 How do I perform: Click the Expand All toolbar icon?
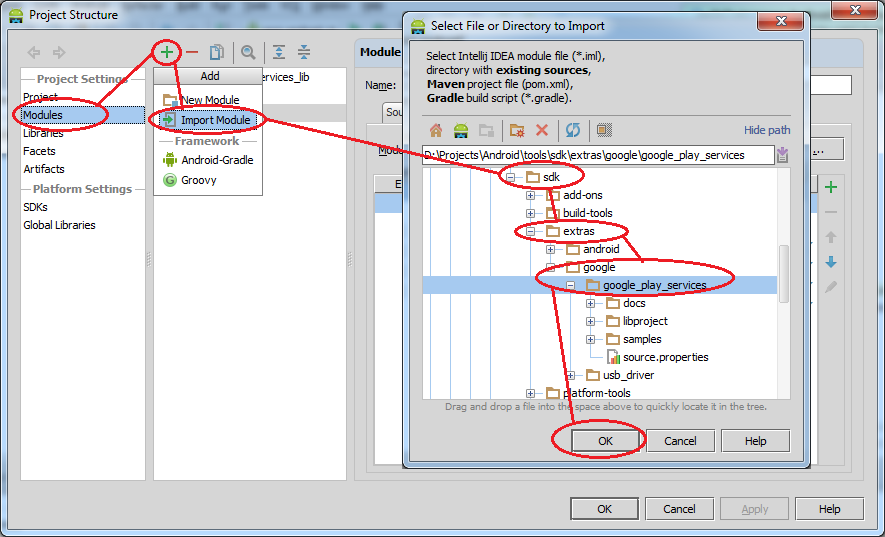[279, 52]
